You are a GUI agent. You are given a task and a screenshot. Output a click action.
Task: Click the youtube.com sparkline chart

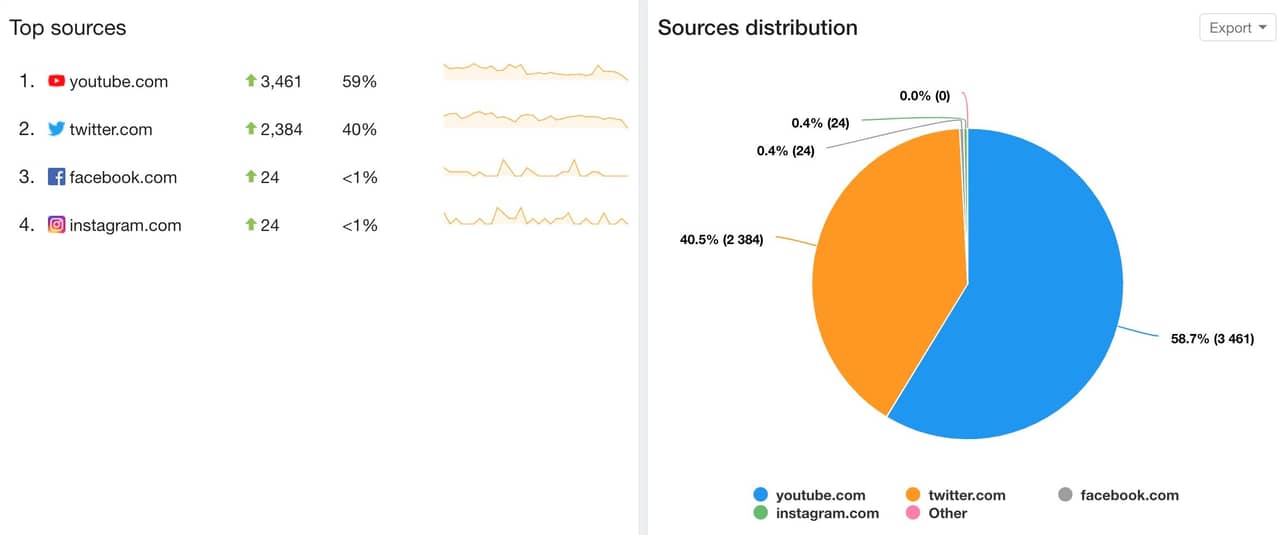[x=536, y=71]
